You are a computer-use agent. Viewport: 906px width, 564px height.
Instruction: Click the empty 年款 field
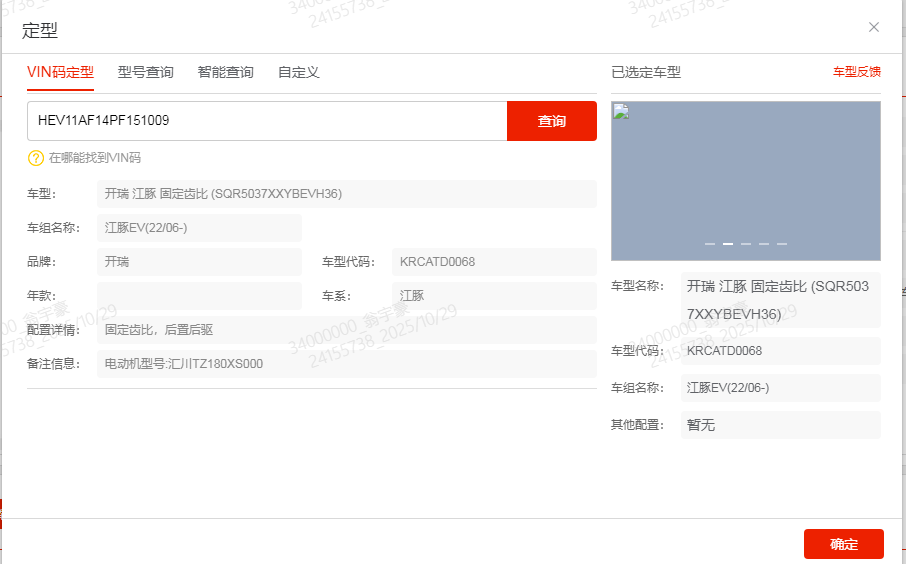pos(199,296)
